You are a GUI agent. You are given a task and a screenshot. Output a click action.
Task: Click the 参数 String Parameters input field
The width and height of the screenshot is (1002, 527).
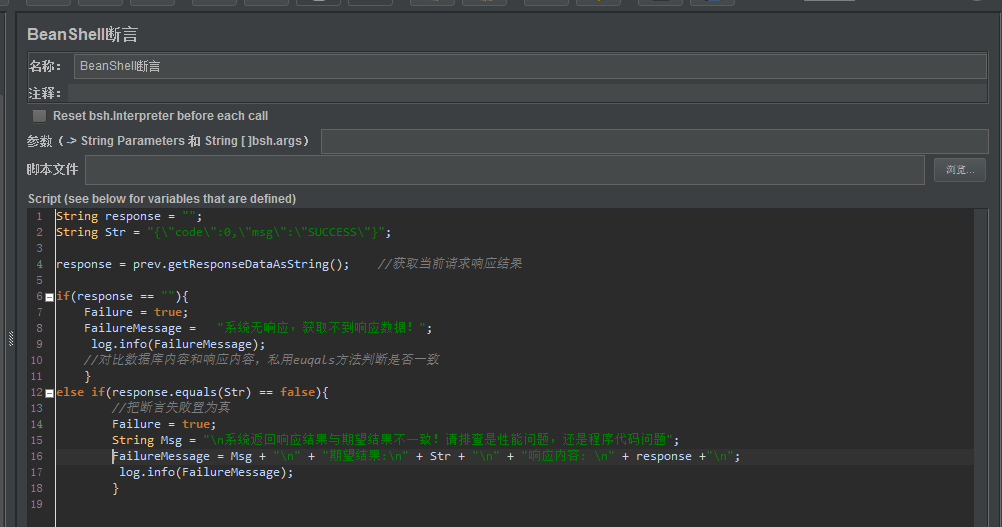pyautogui.click(x=654, y=141)
